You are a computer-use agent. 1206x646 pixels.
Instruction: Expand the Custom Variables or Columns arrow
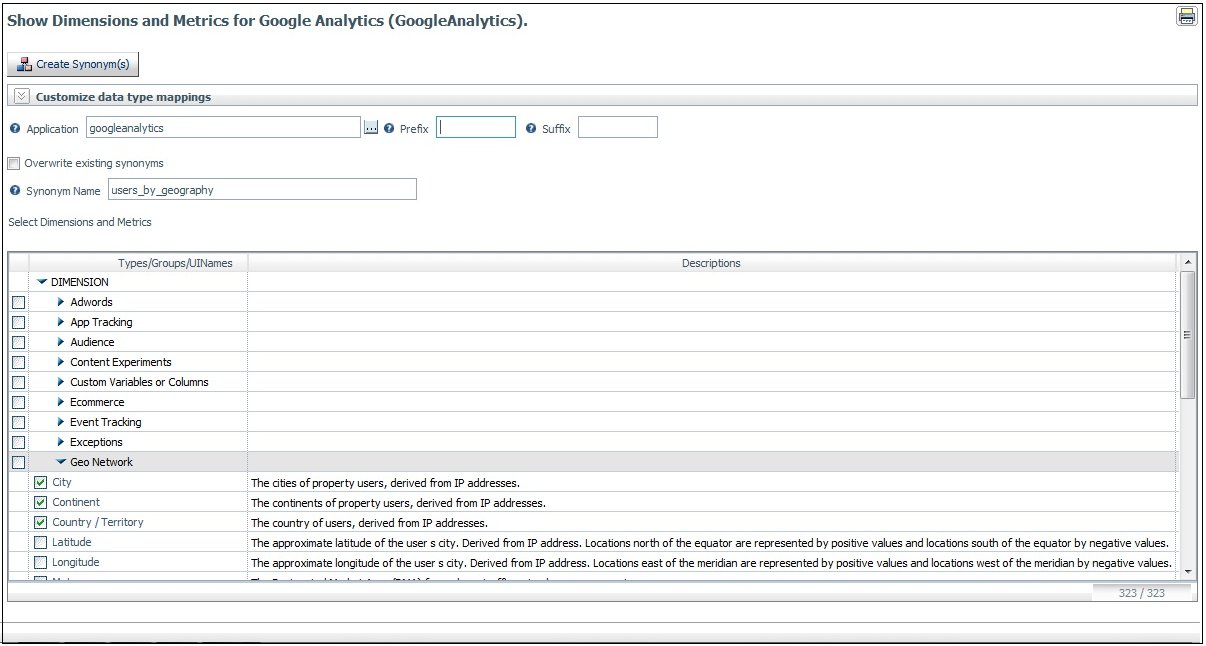61,382
